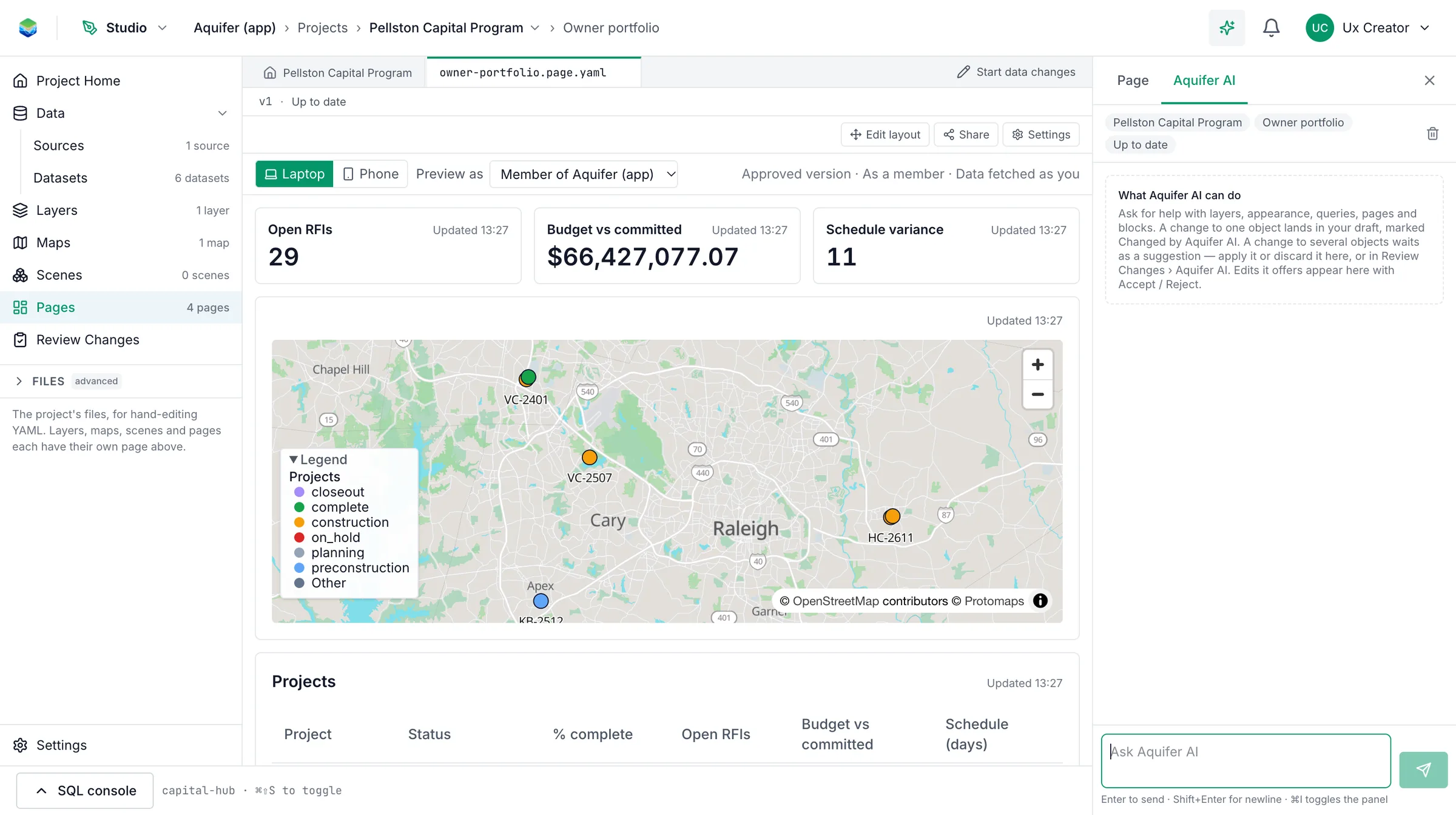The height and width of the screenshot is (815, 1456).
Task: Send message with paper plane icon
Action: 1423,769
